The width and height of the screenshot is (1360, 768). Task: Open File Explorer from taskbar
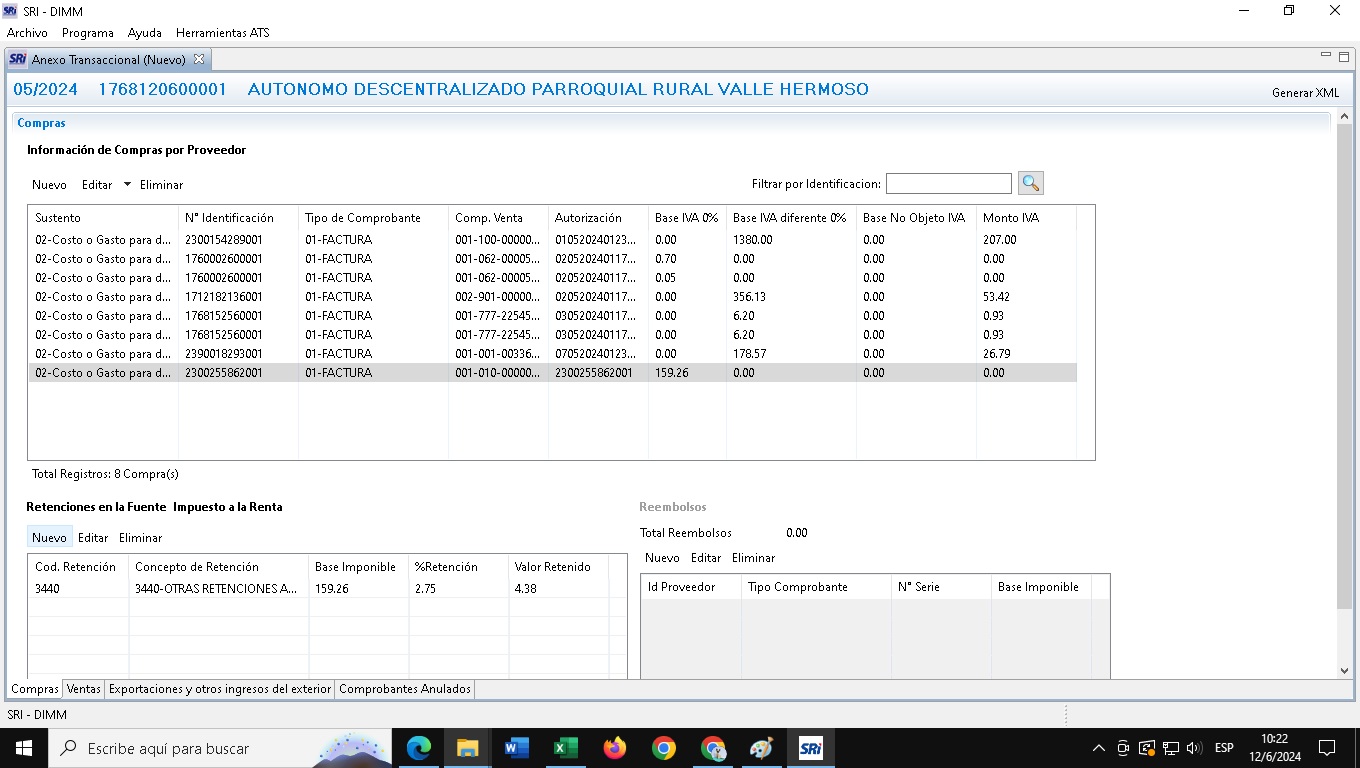tap(467, 748)
